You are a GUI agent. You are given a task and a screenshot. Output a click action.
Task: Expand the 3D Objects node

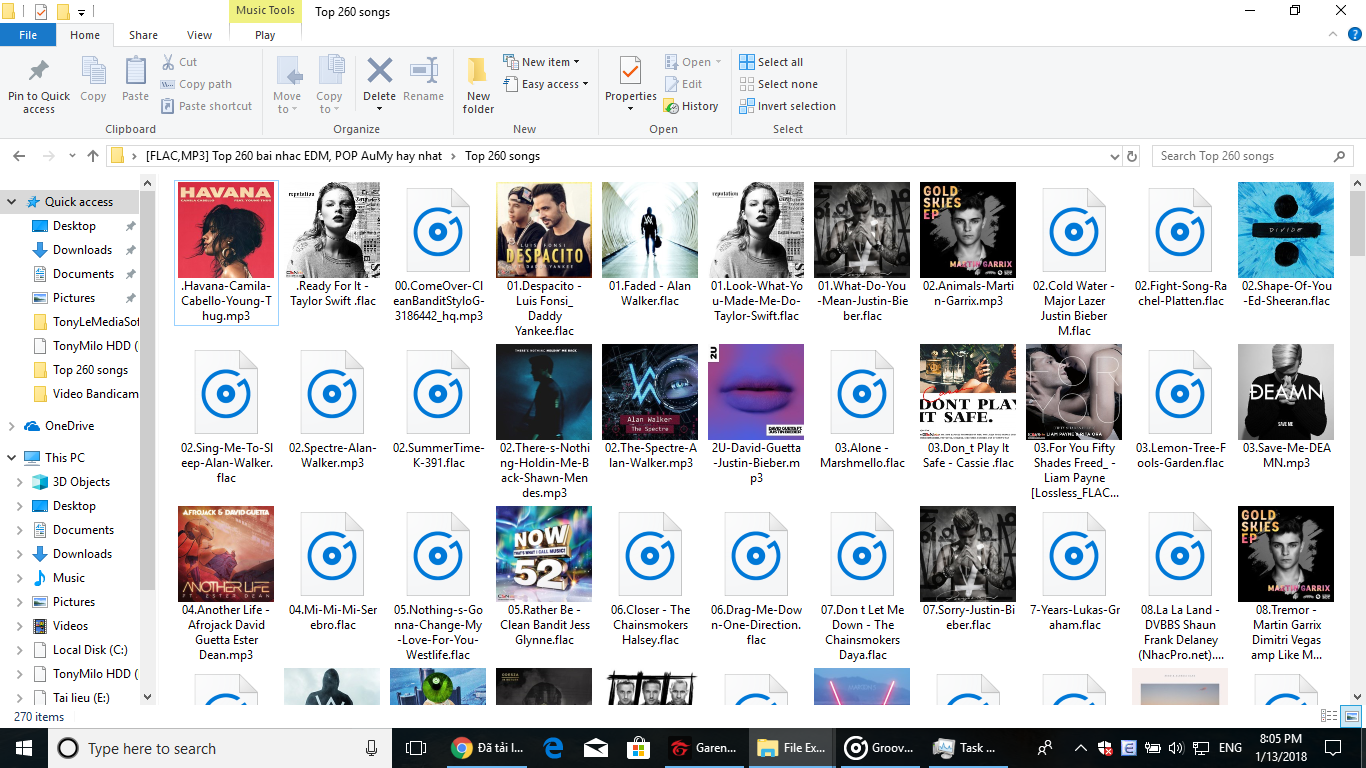click(x=19, y=482)
